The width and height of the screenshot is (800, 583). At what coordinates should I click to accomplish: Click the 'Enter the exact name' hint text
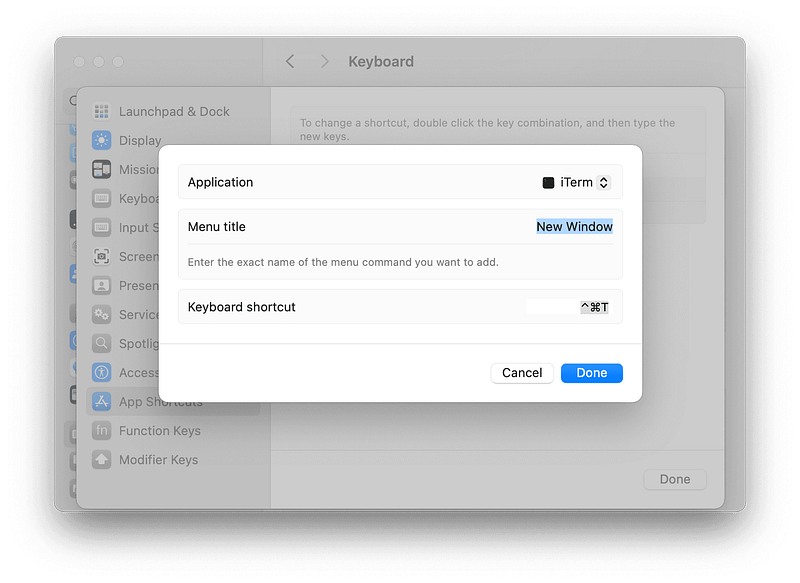click(343, 262)
